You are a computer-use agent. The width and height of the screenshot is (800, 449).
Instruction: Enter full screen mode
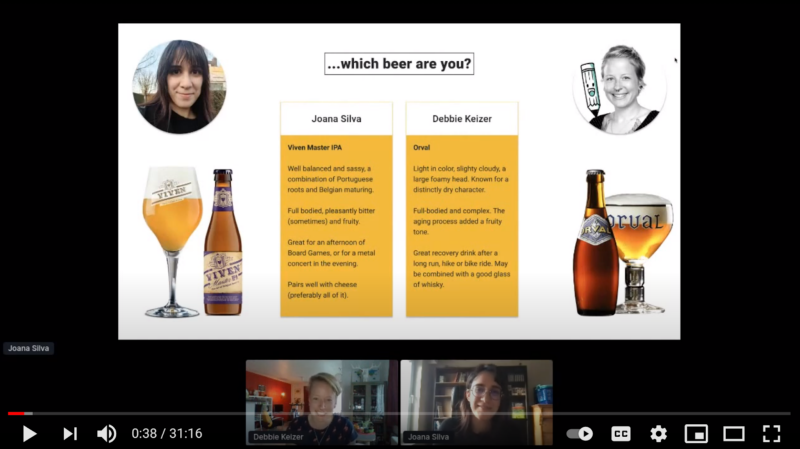pyautogui.click(x=771, y=434)
